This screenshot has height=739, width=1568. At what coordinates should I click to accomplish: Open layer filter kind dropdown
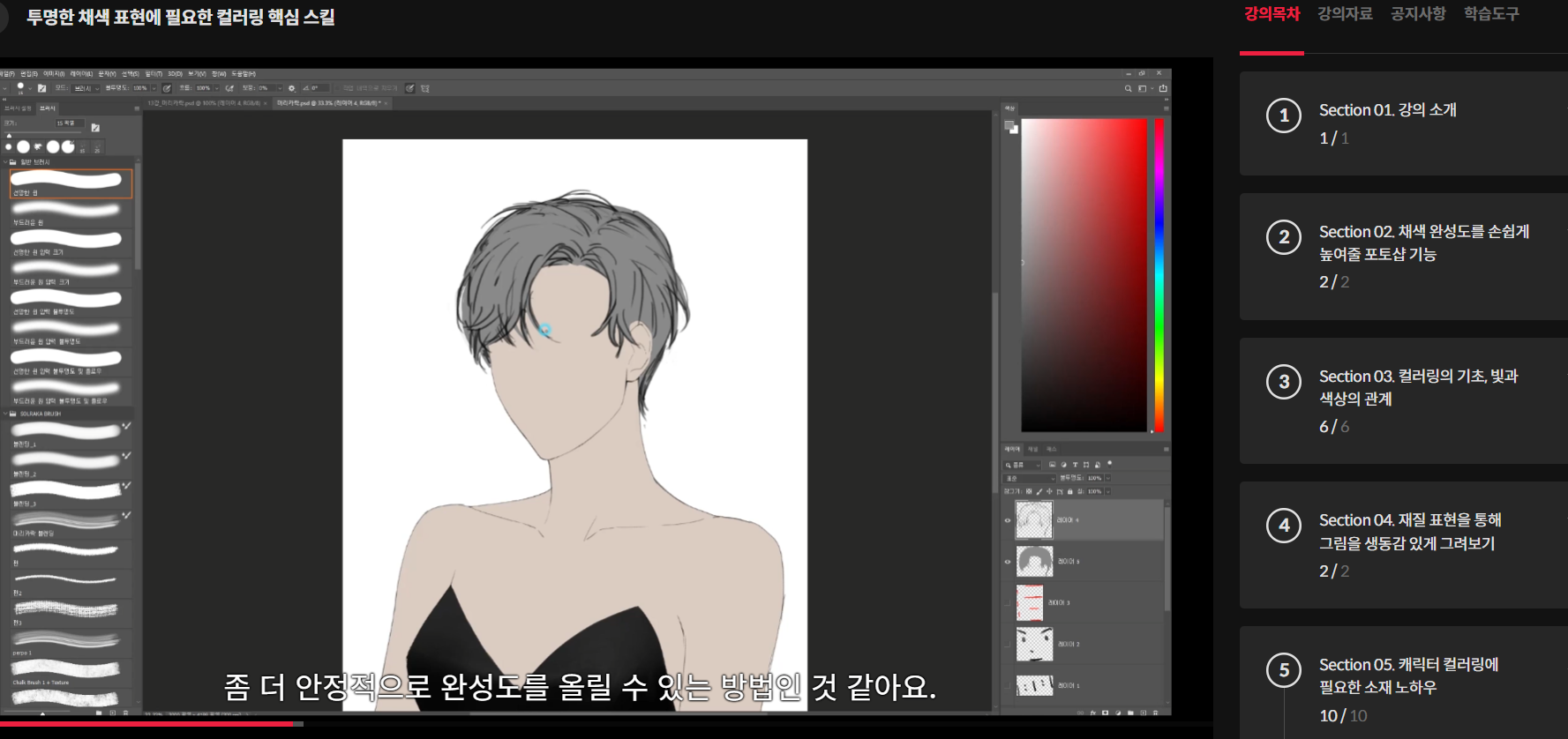coord(1022,465)
